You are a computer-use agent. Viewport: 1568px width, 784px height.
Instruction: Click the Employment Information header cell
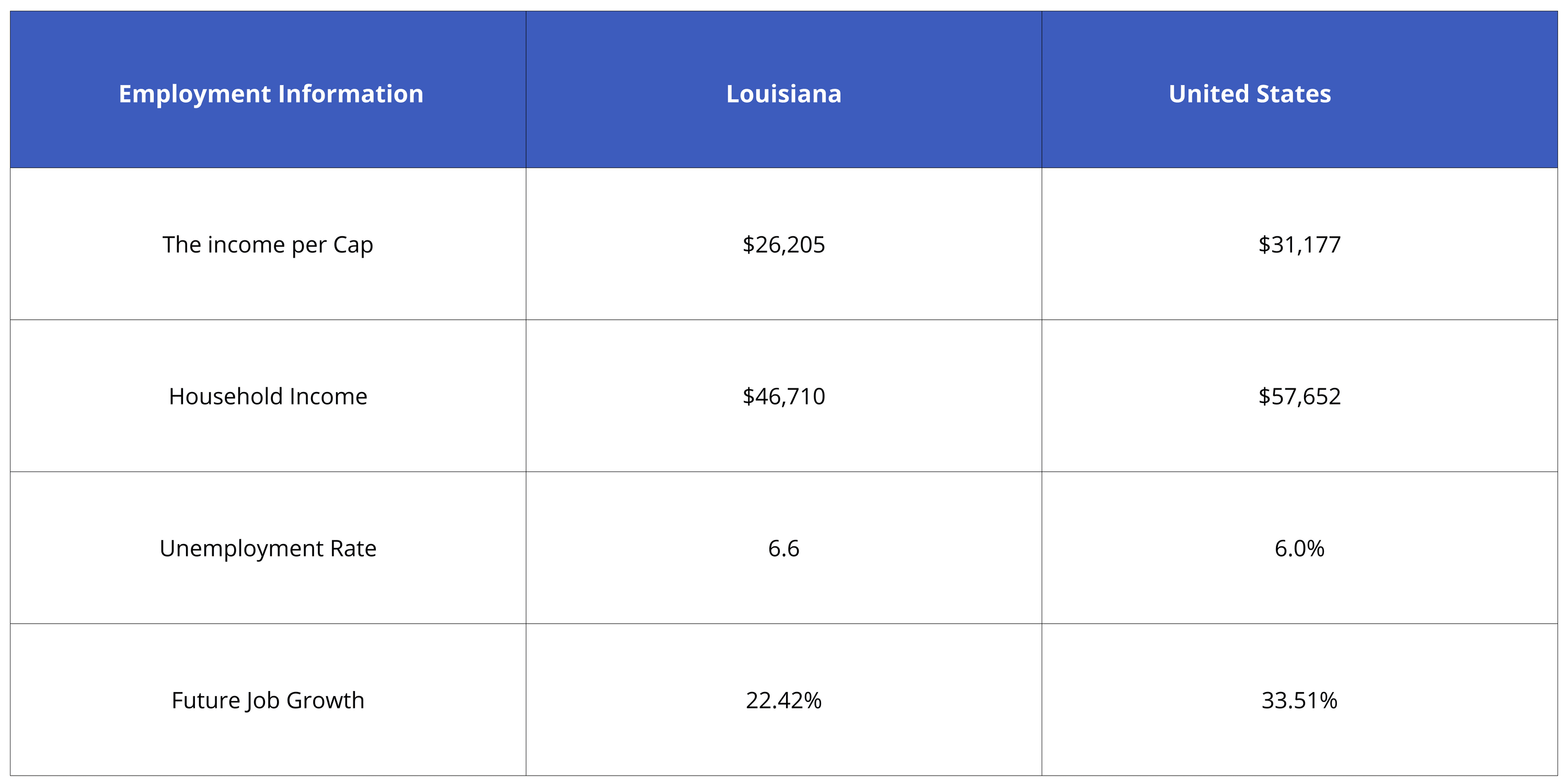[271, 94]
